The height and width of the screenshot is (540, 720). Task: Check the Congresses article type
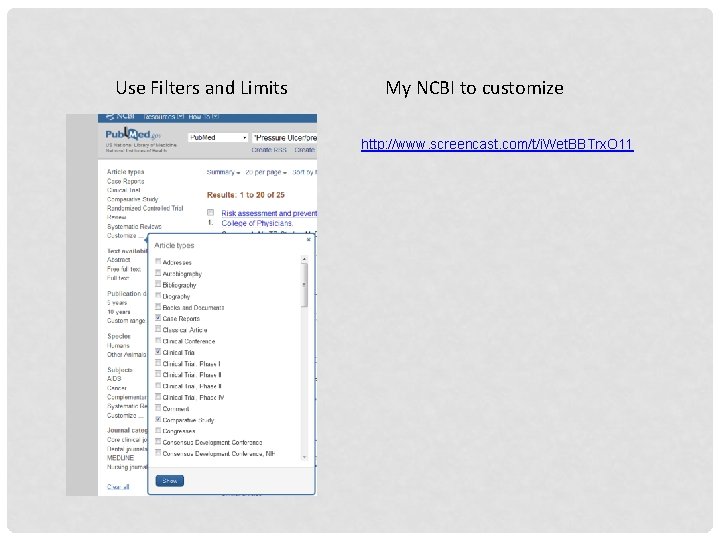(x=158, y=430)
